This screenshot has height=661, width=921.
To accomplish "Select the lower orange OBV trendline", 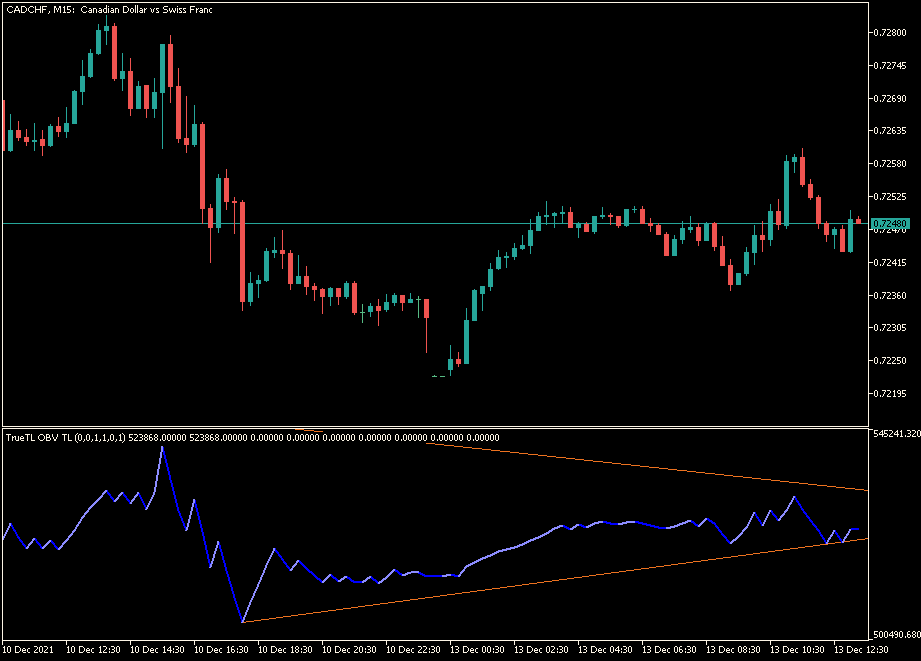I will pos(555,580).
